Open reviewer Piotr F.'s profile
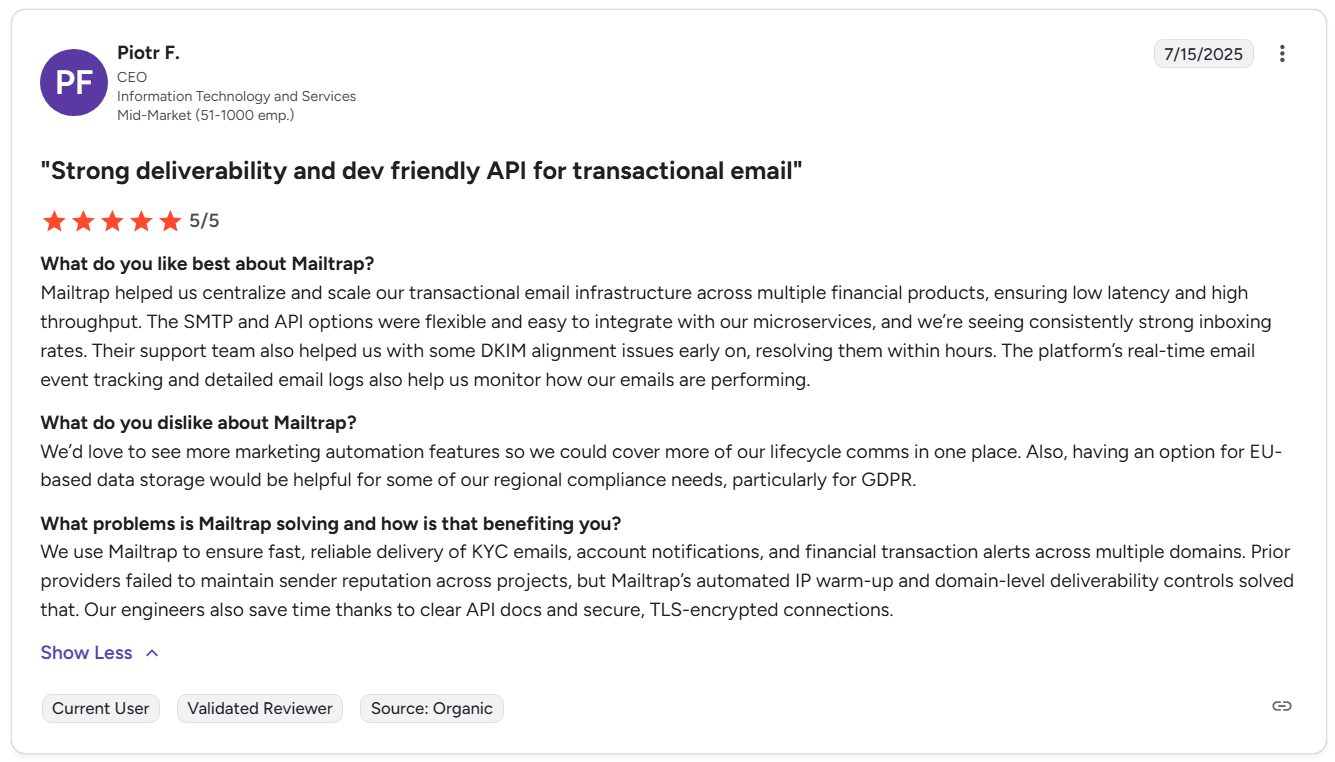 click(x=148, y=52)
